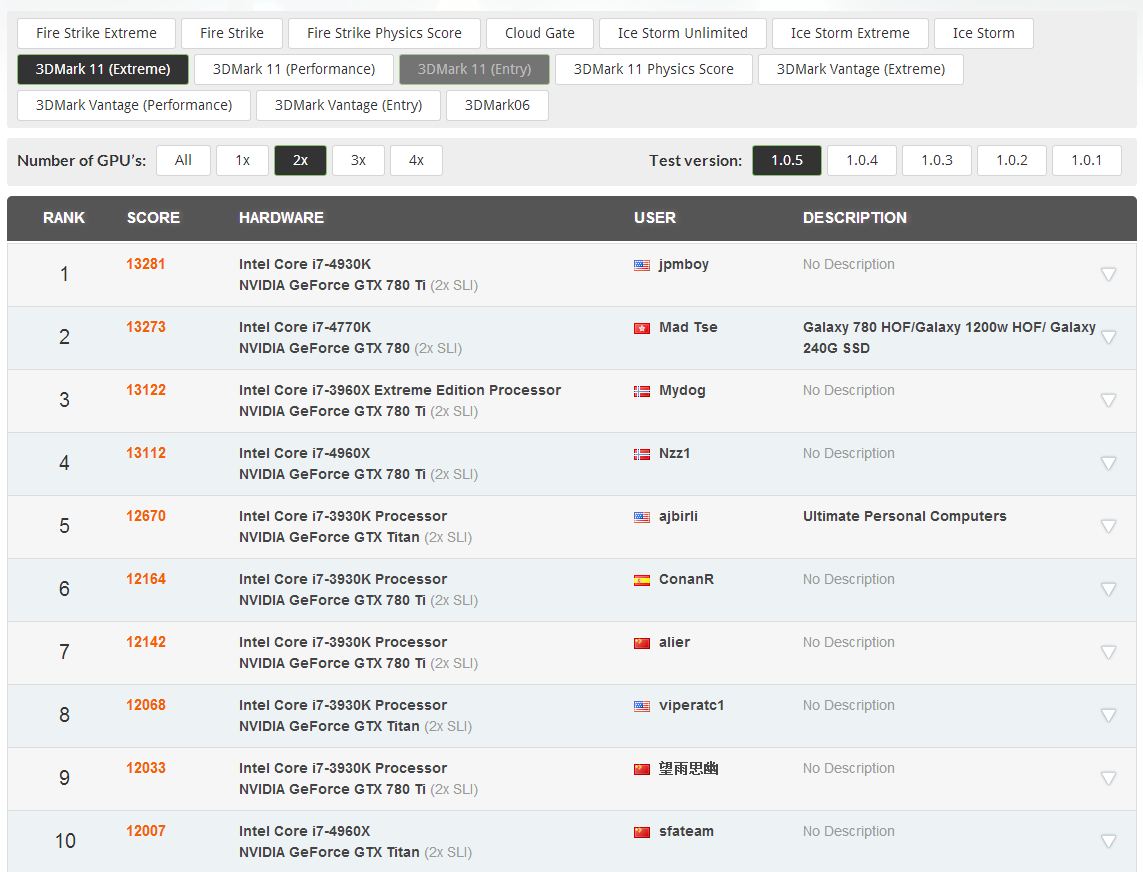
Task: Select test version 1.0.3
Action: click(937, 160)
